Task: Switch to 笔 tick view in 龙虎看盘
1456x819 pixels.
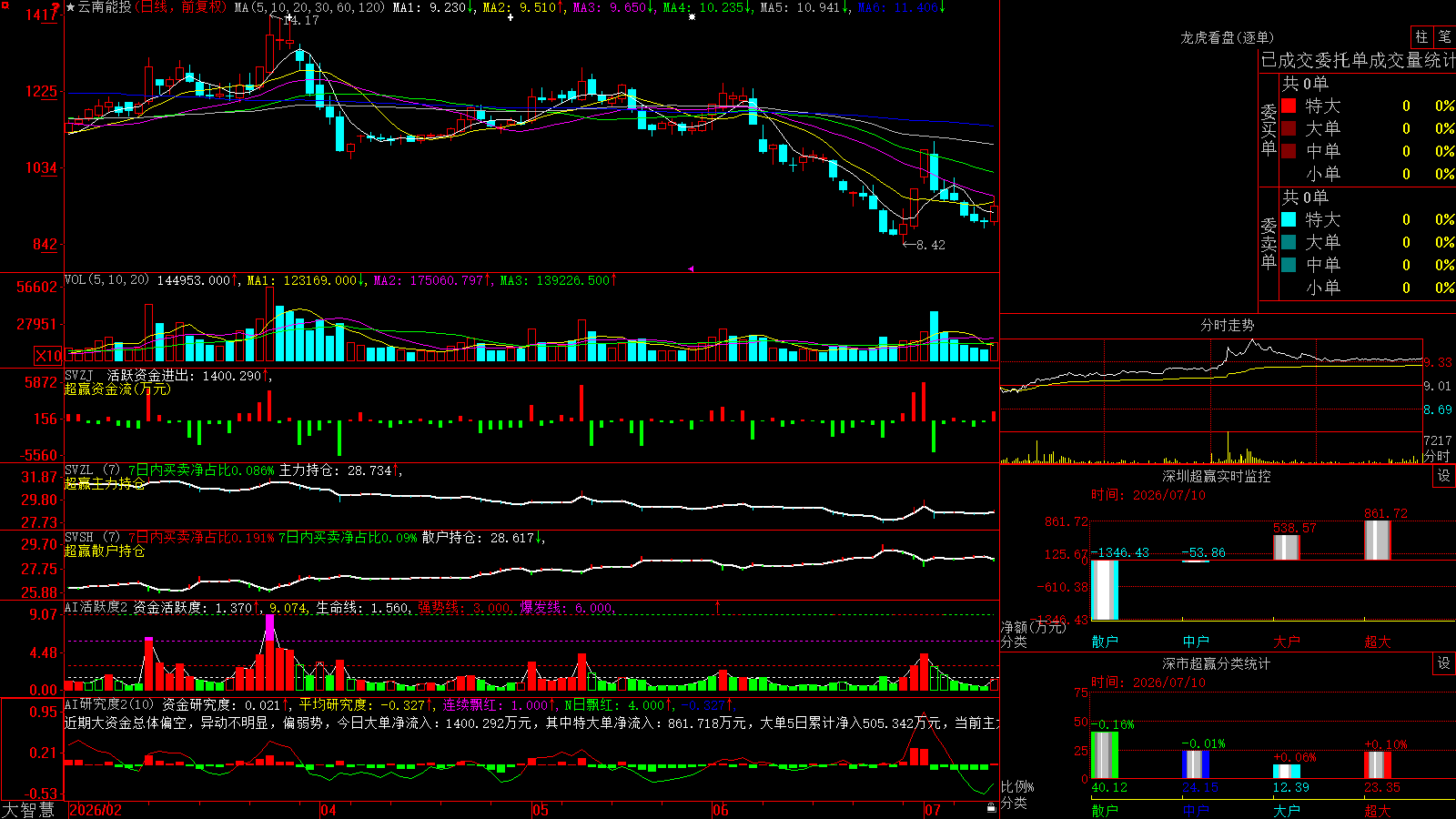Action: (1444, 36)
